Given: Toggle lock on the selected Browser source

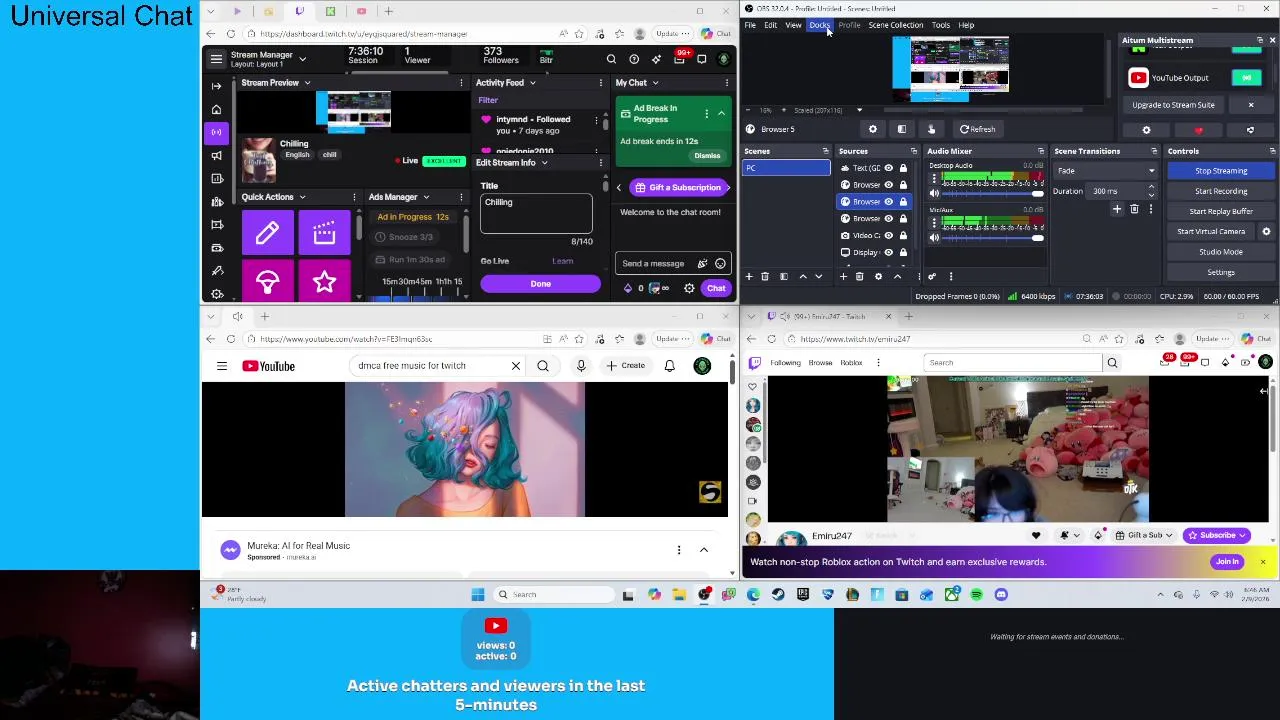Looking at the screenshot, I should 903,202.
